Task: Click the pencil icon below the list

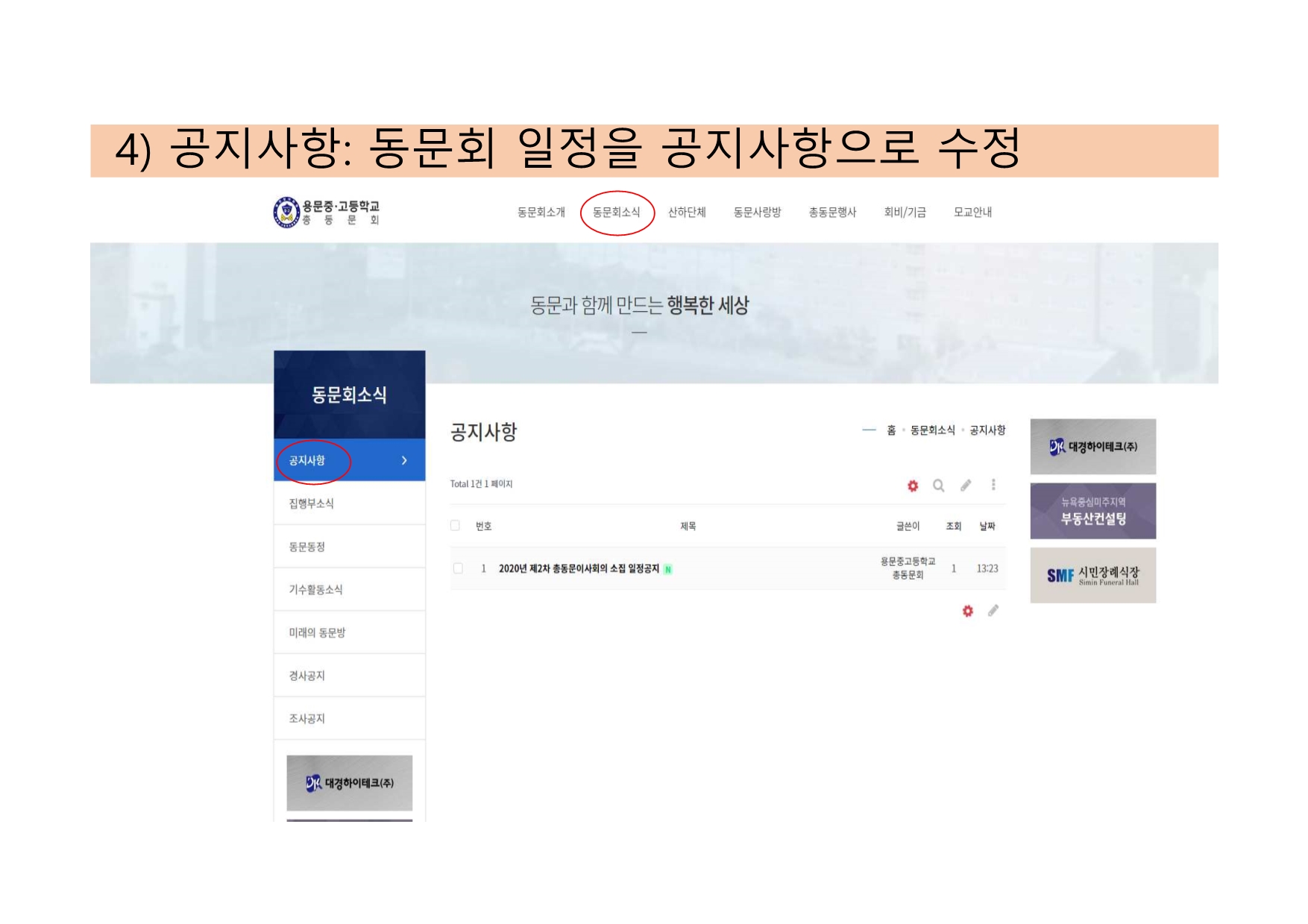Action: click(x=993, y=611)
